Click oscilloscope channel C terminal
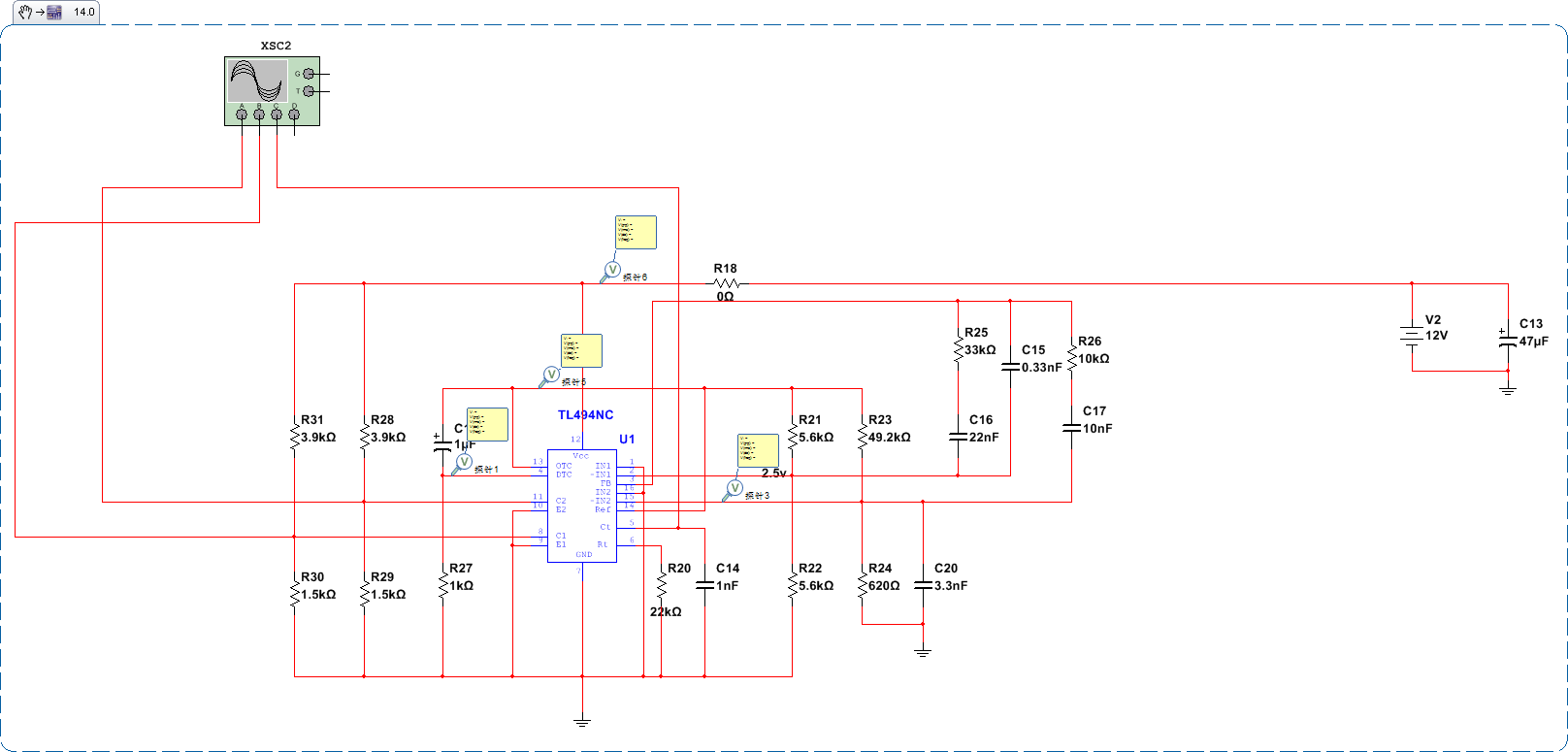 tap(277, 114)
